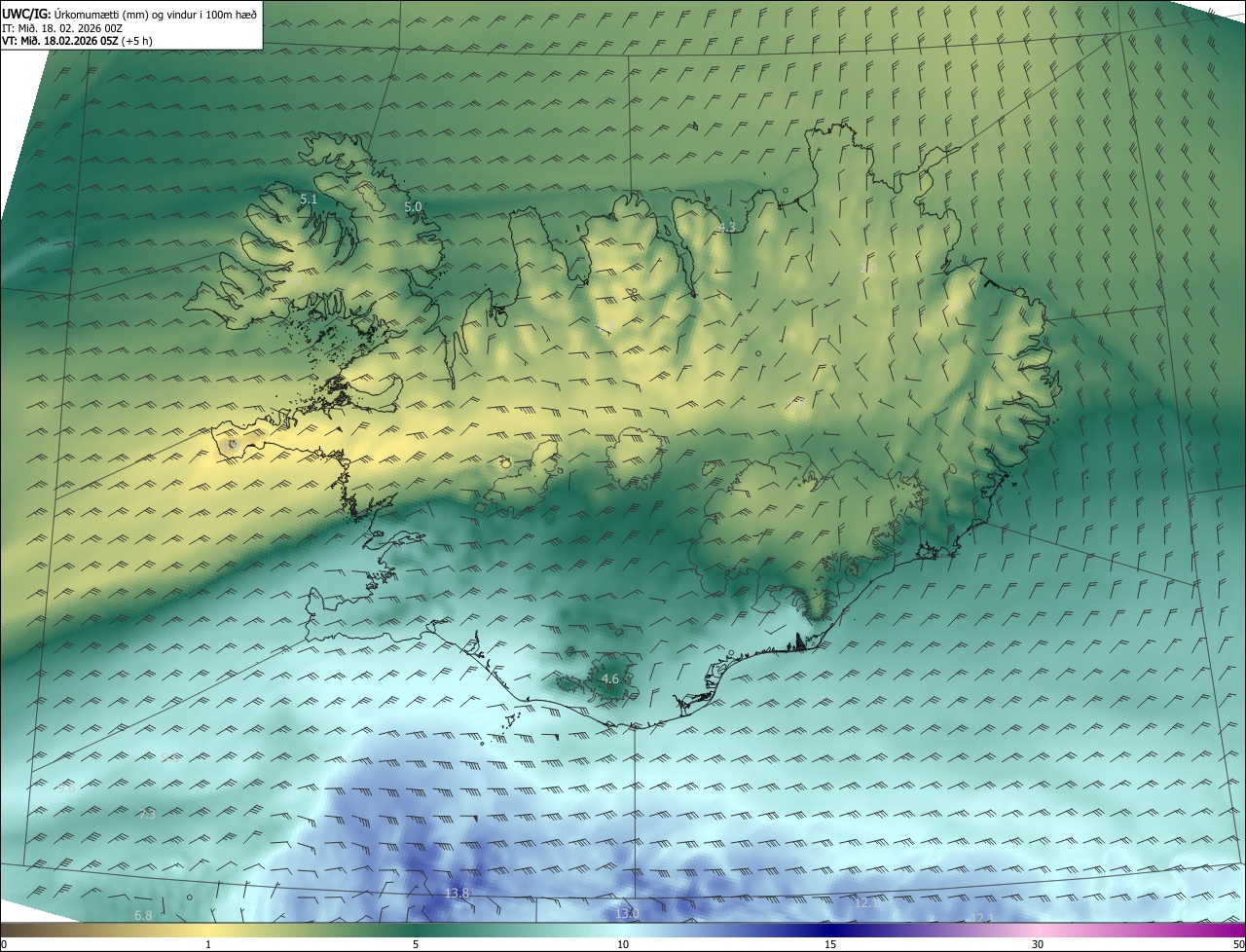This screenshot has width=1246, height=952.
Task: Click the colorbar tick label 0
Action: click(4, 944)
